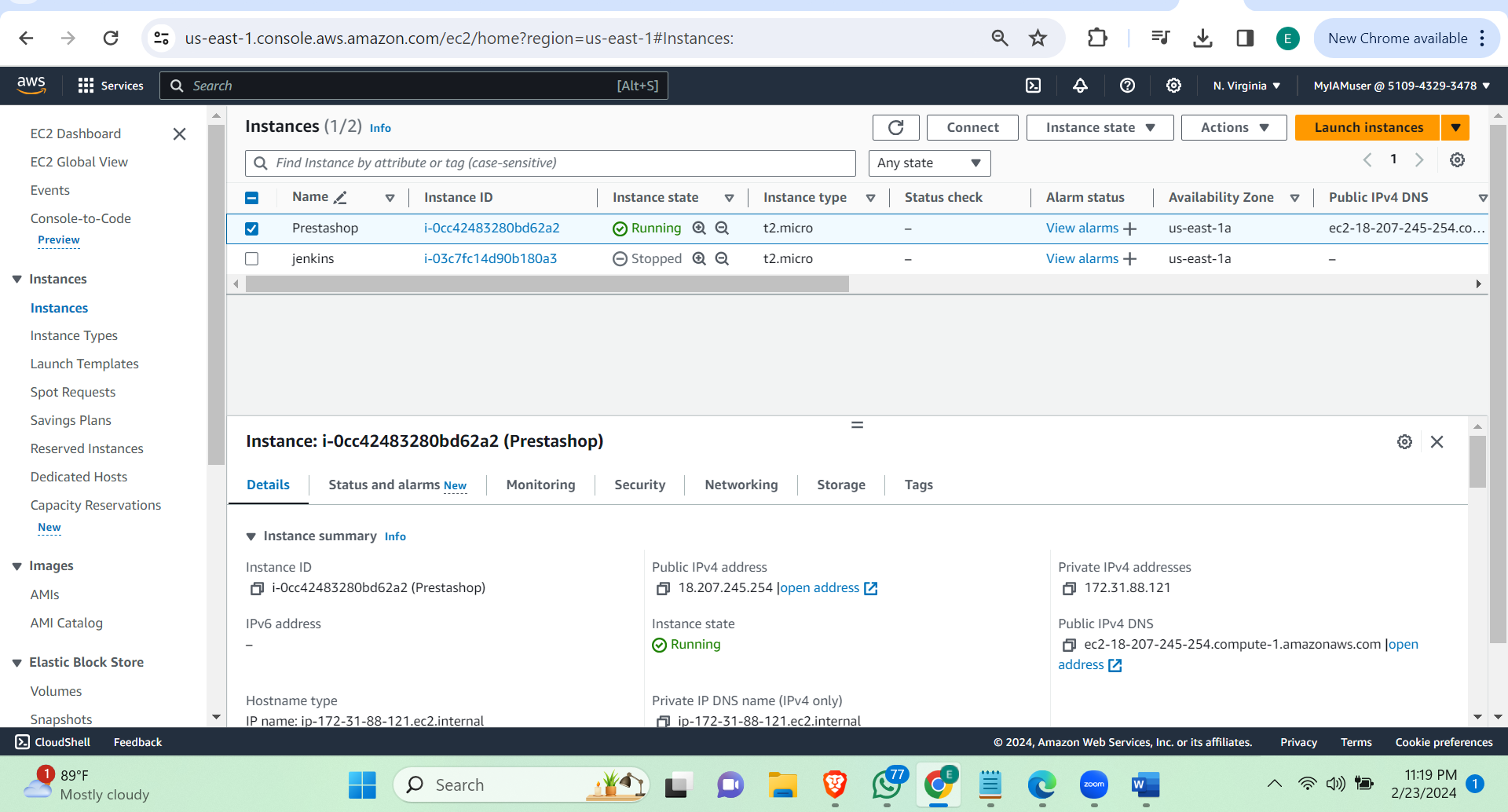Bookmark this page with star icon
1508x812 pixels.
point(1038,38)
